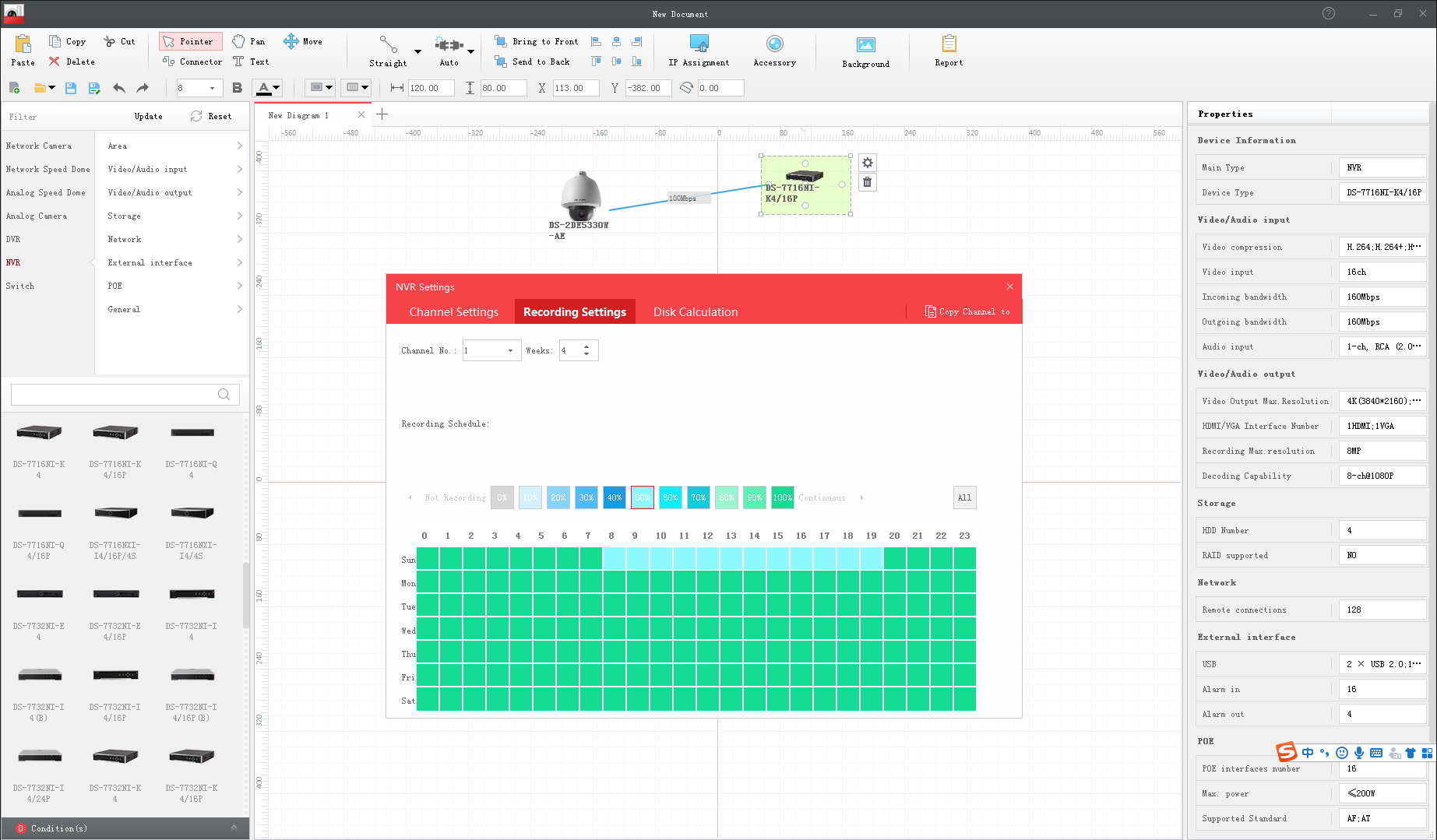The width and height of the screenshot is (1437, 840).
Task: Open the font color dropdown
Action: point(276,88)
